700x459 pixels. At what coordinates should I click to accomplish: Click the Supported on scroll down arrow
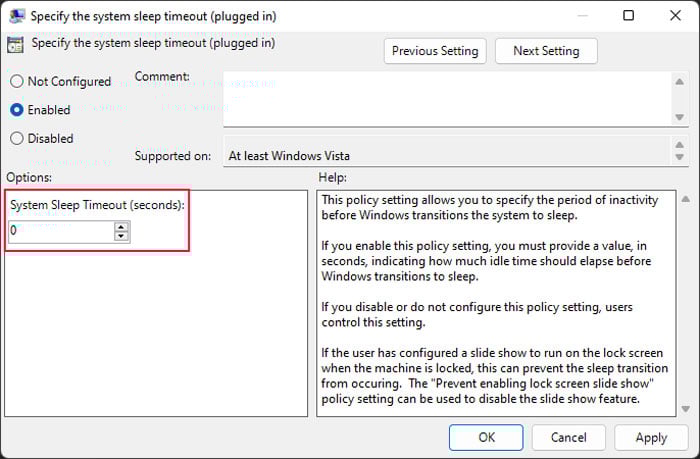(679, 157)
